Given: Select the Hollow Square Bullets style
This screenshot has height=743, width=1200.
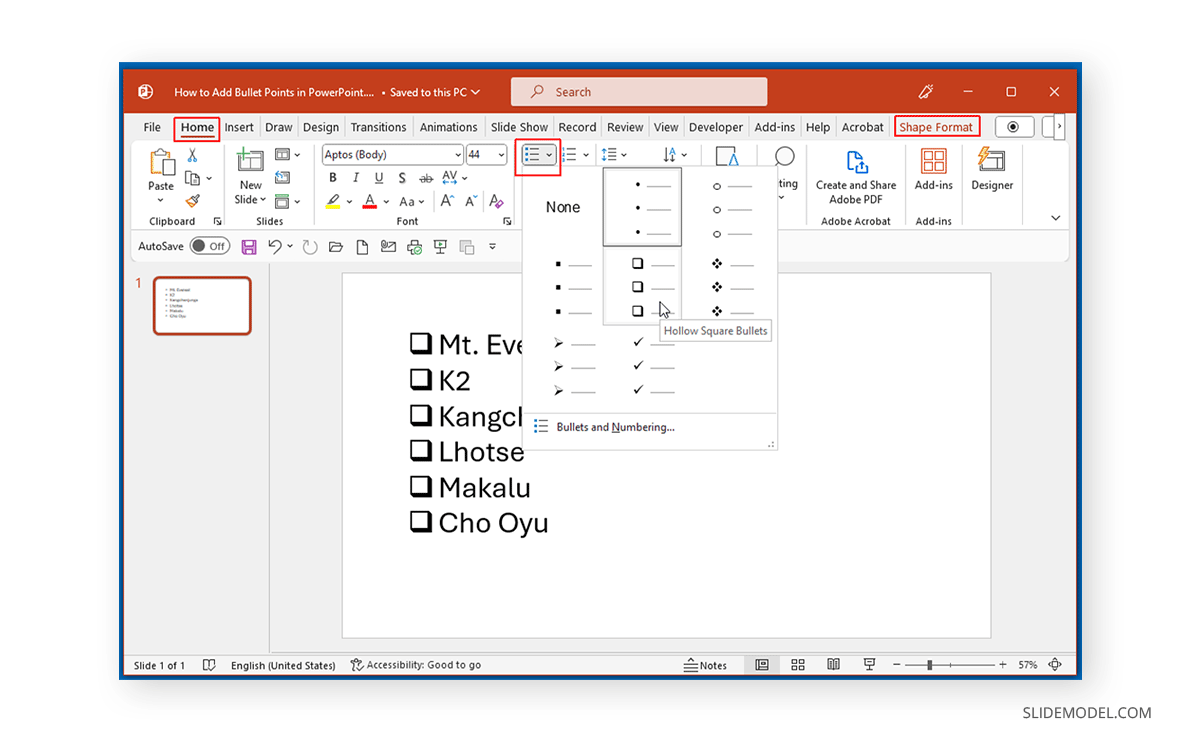Looking at the screenshot, I should tap(640, 285).
